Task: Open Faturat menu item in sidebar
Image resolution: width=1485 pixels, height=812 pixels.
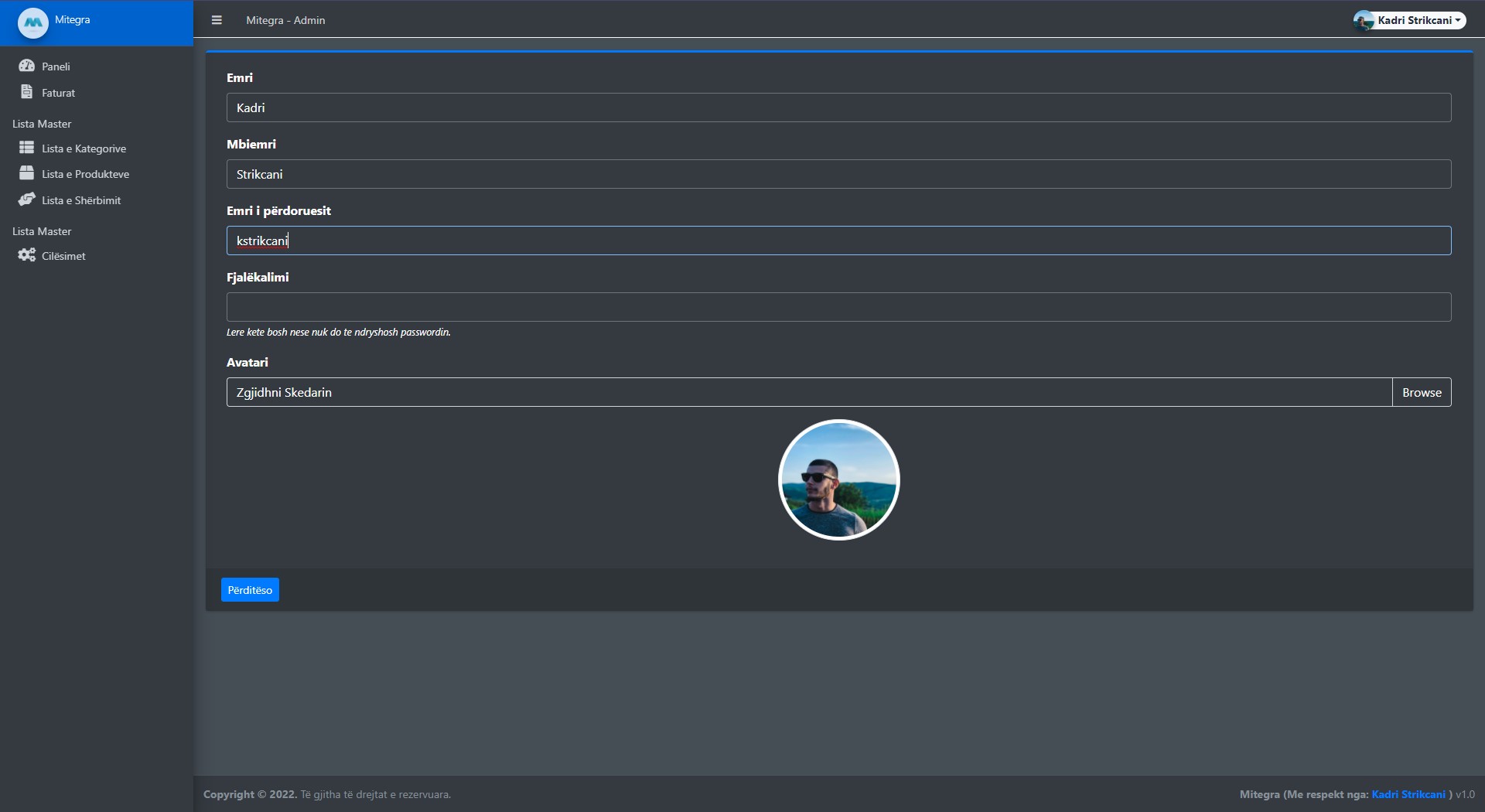Action: coord(58,93)
